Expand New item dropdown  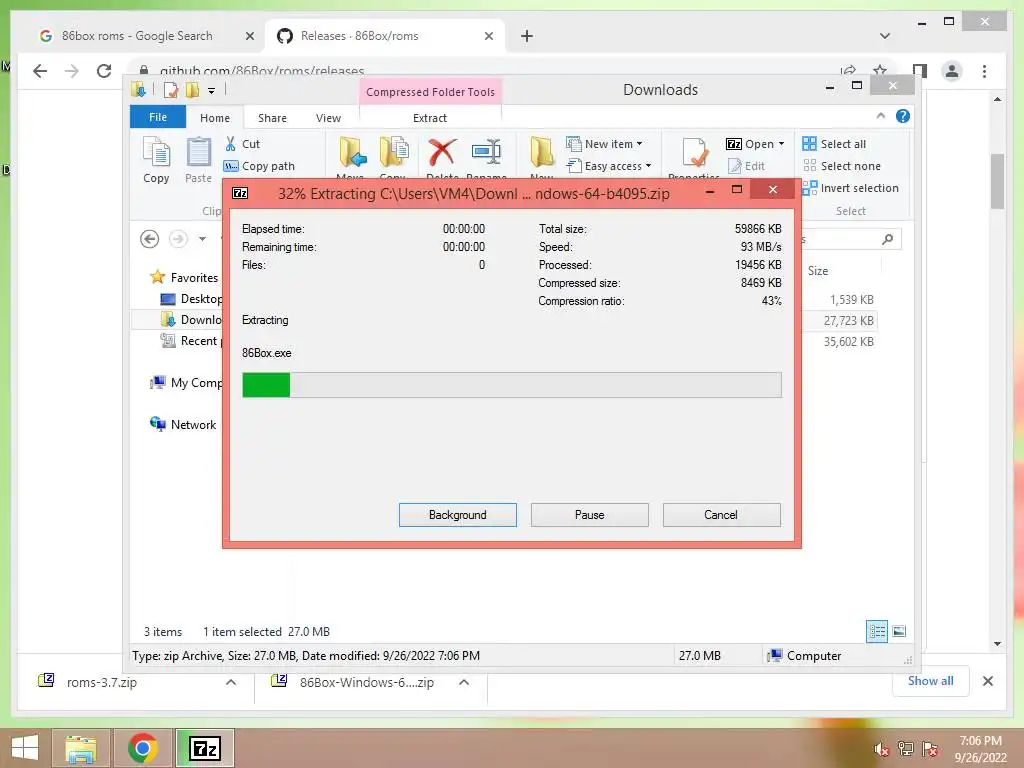click(639, 144)
